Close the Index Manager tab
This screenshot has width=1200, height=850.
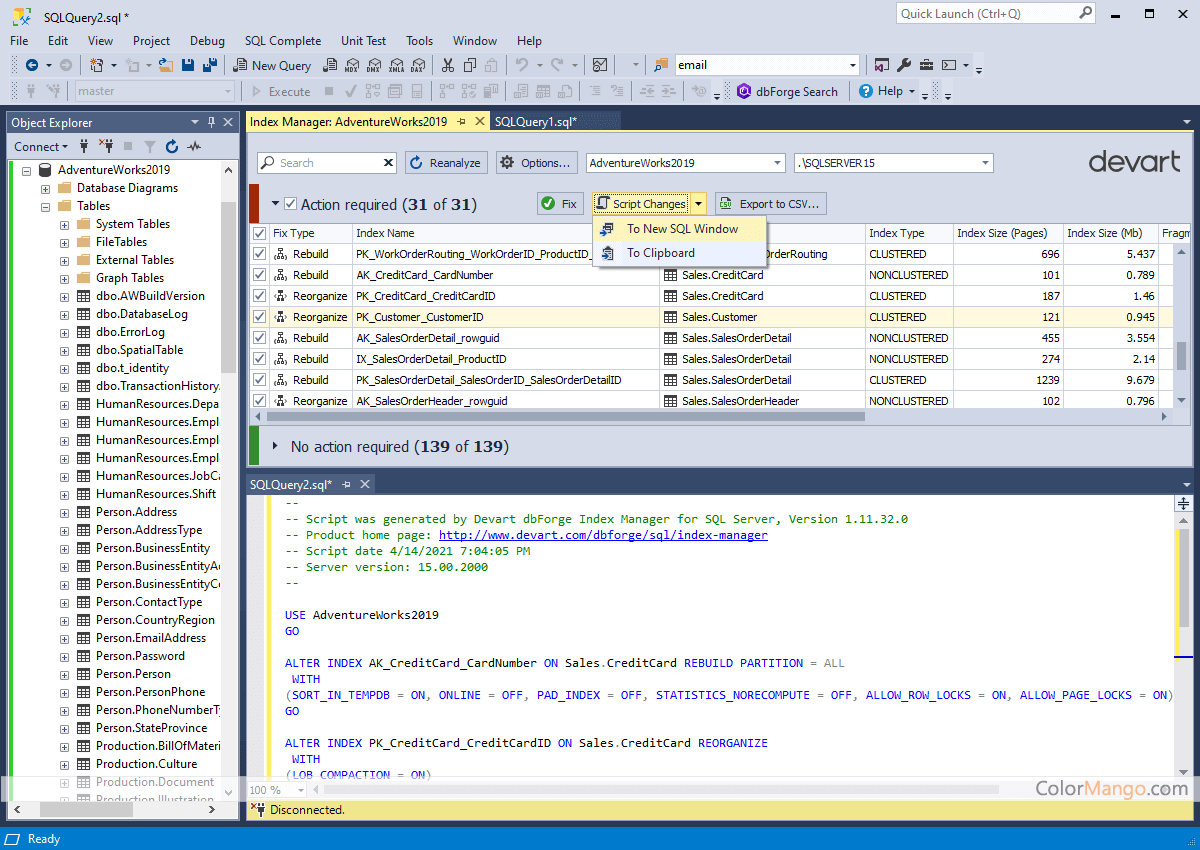479,121
